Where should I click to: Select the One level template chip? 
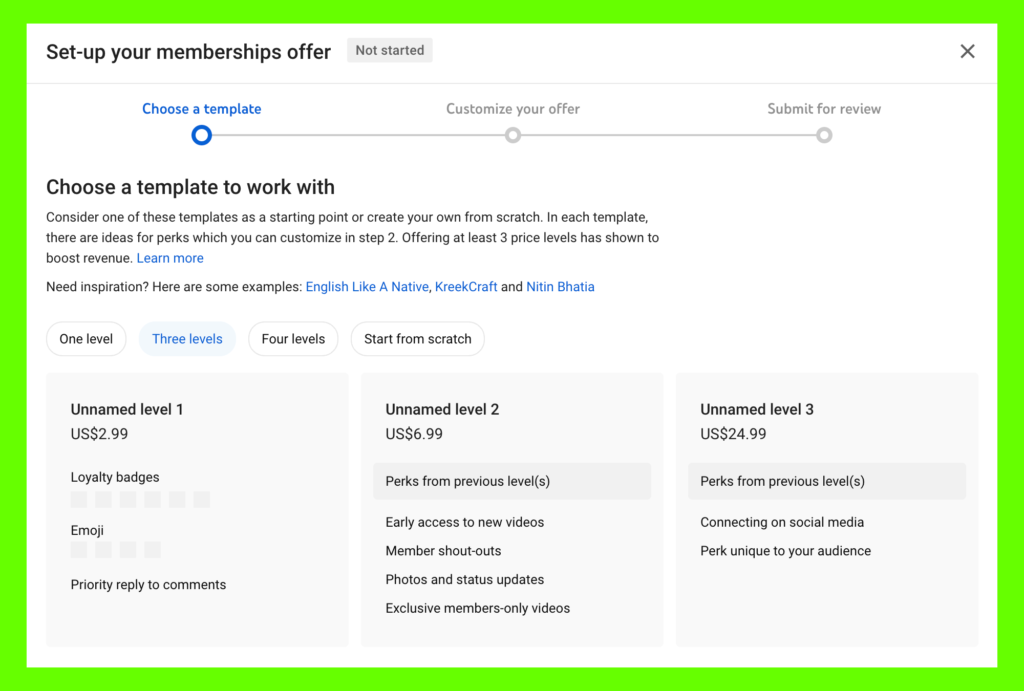[x=86, y=339]
